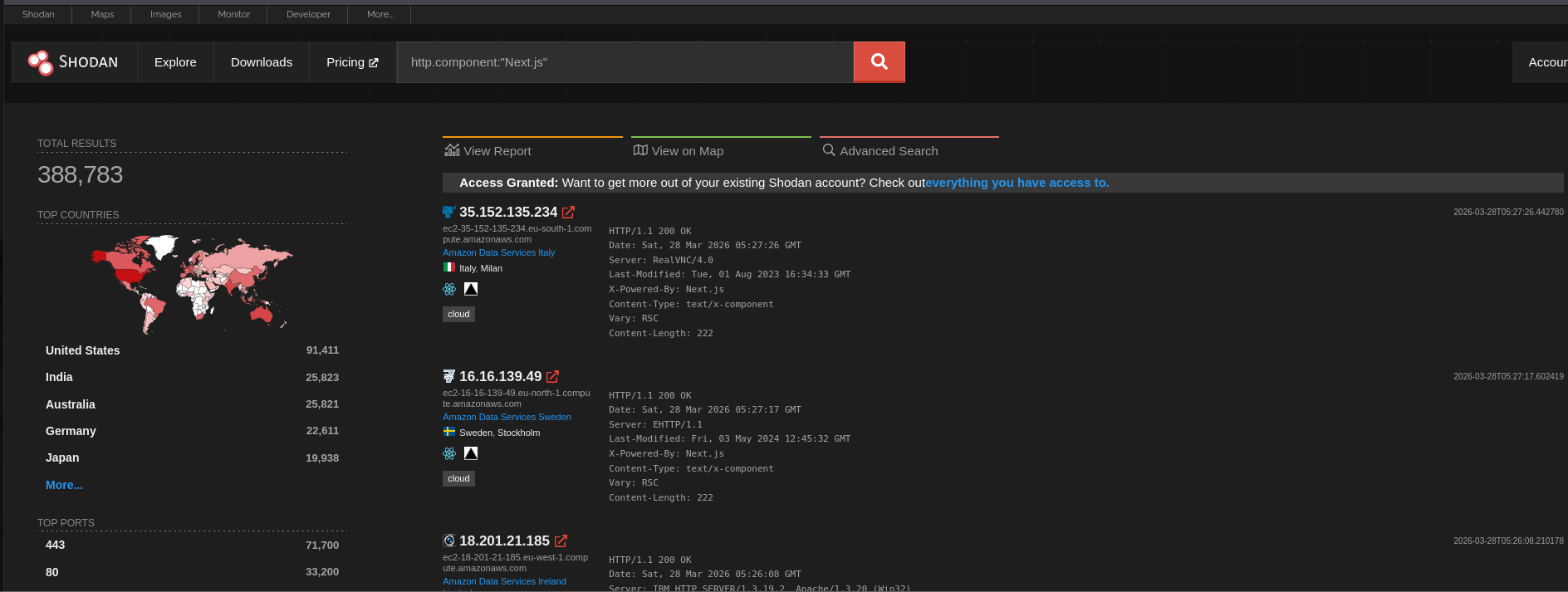Click hostname ec2-35-152-135-234.eu-south-1 text
This screenshot has height=592, width=1568.
[x=517, y=234]
